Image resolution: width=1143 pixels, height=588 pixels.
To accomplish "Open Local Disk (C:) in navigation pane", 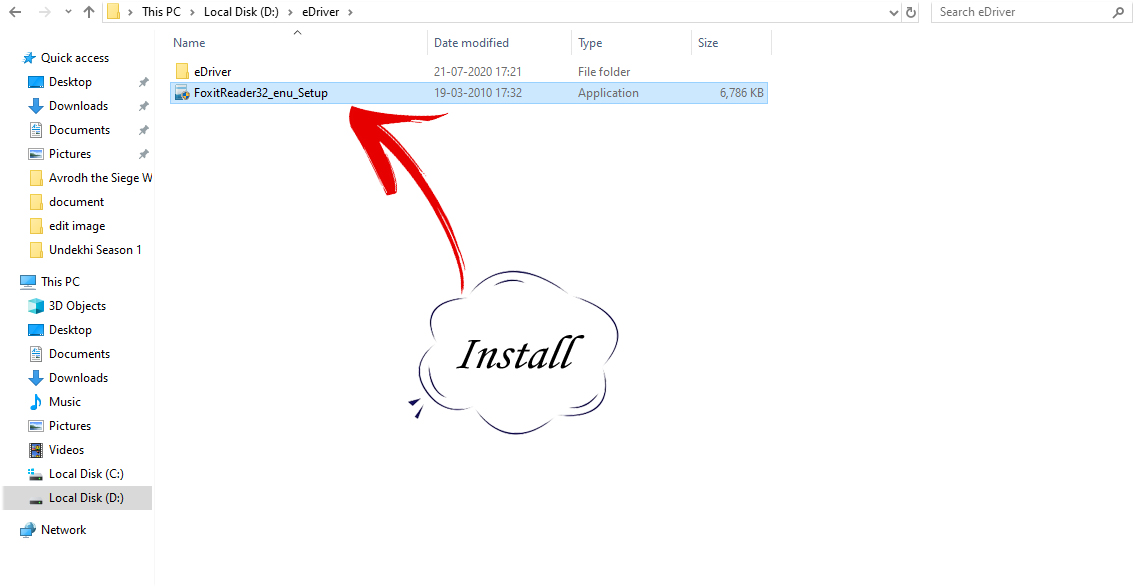I will (86, 474).
